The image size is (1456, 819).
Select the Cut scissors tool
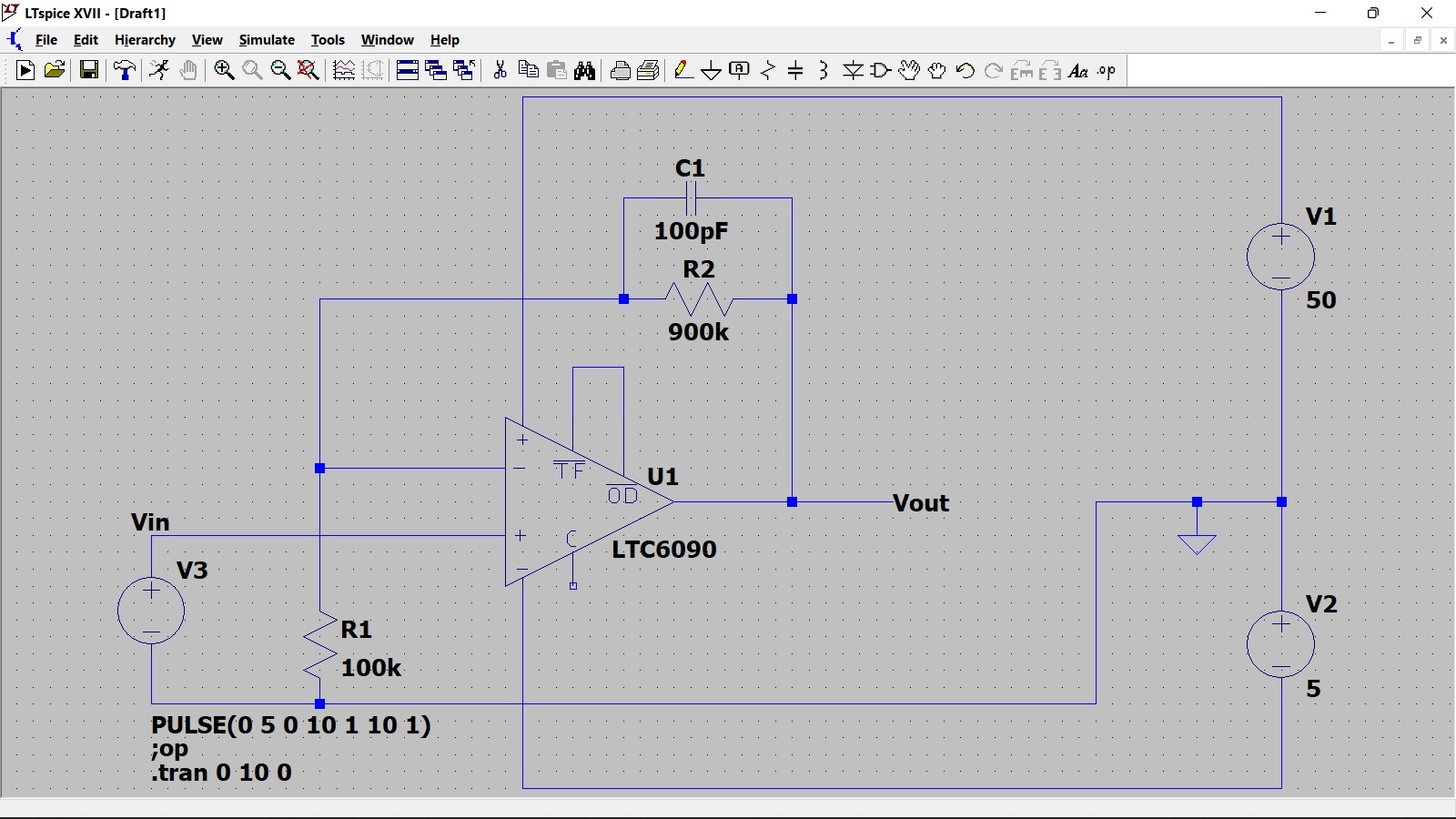(500, 70)
